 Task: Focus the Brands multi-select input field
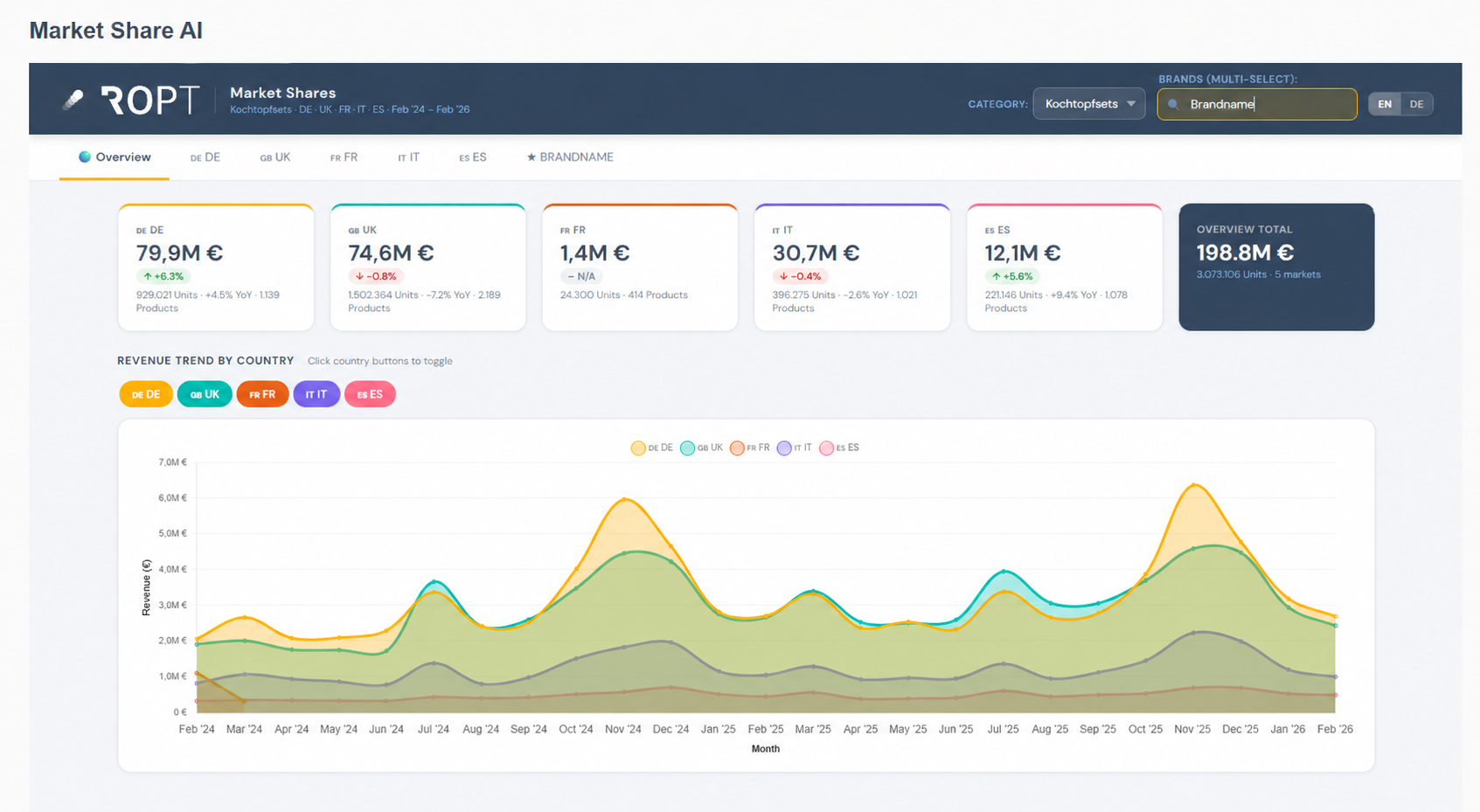coord(1257,104)
